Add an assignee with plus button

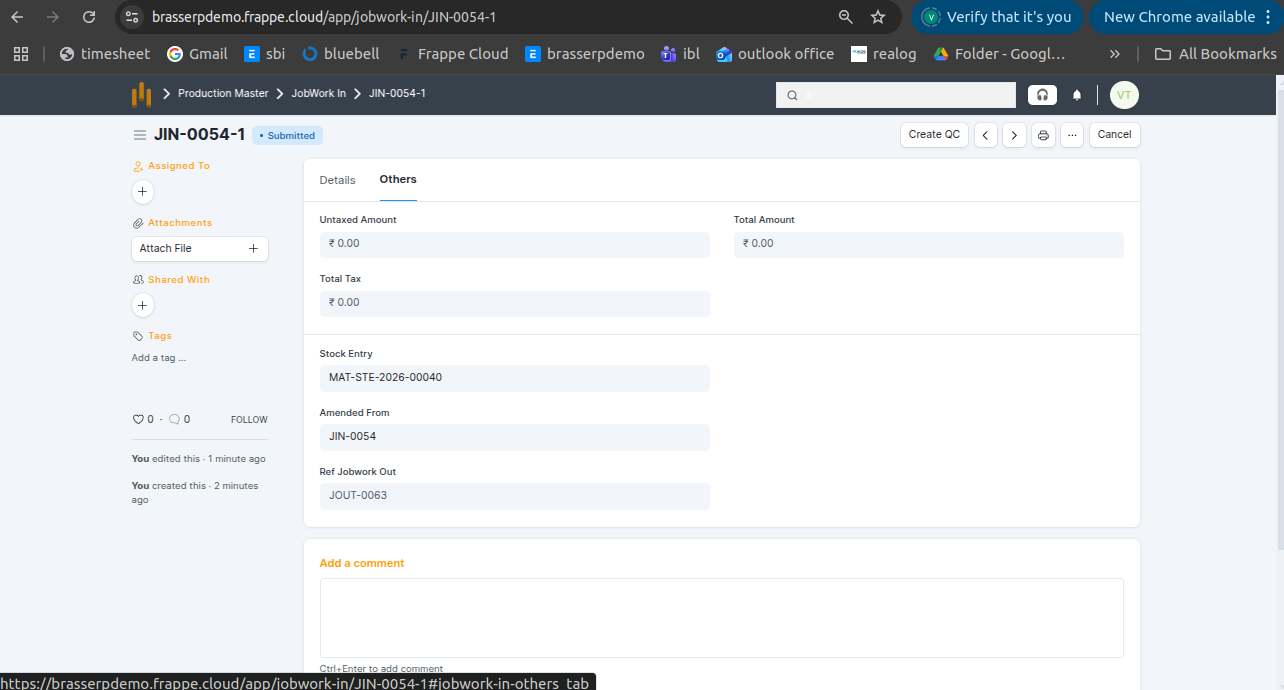click(x=143, y=191)
